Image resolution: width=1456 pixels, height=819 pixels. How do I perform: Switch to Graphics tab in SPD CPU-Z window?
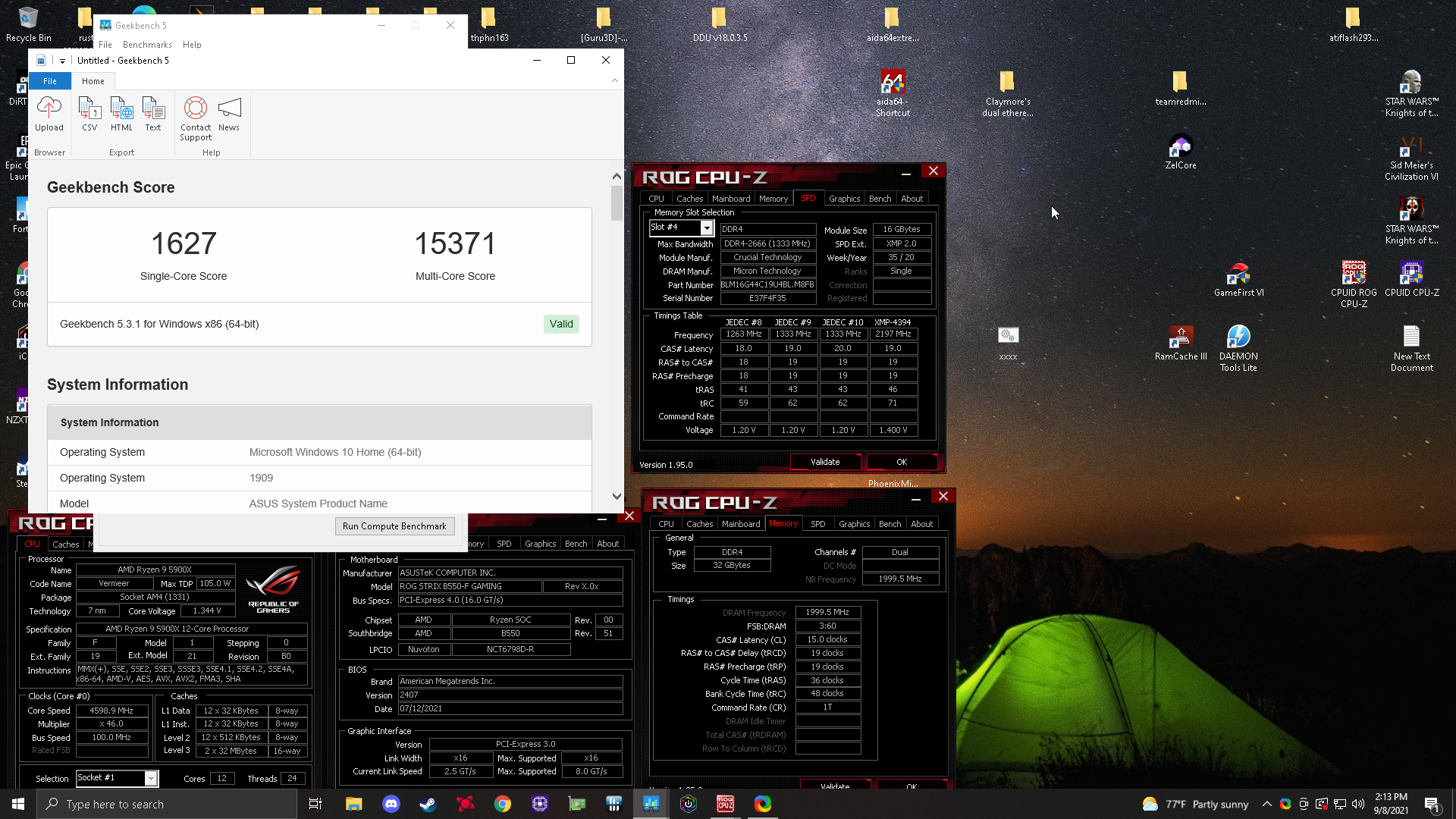point(844,199)
